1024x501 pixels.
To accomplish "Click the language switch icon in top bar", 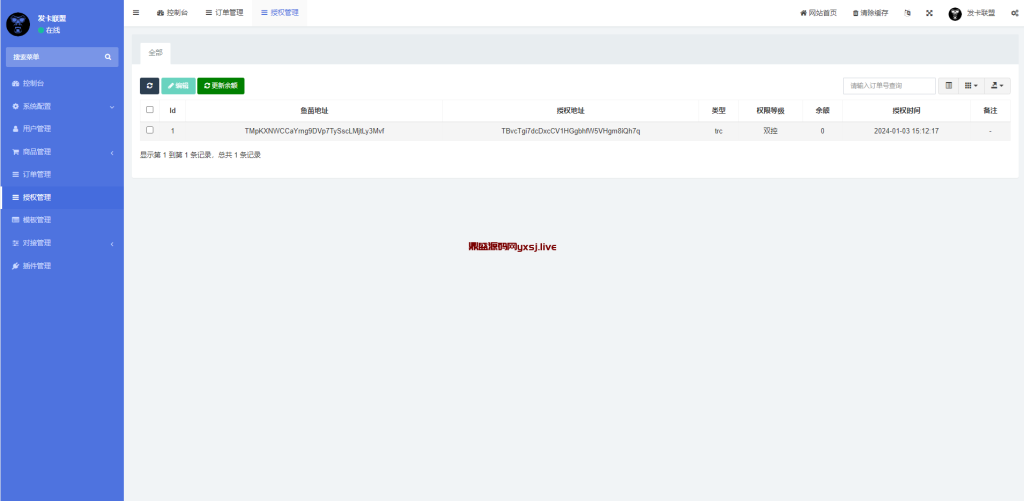I will pos(907,13).
